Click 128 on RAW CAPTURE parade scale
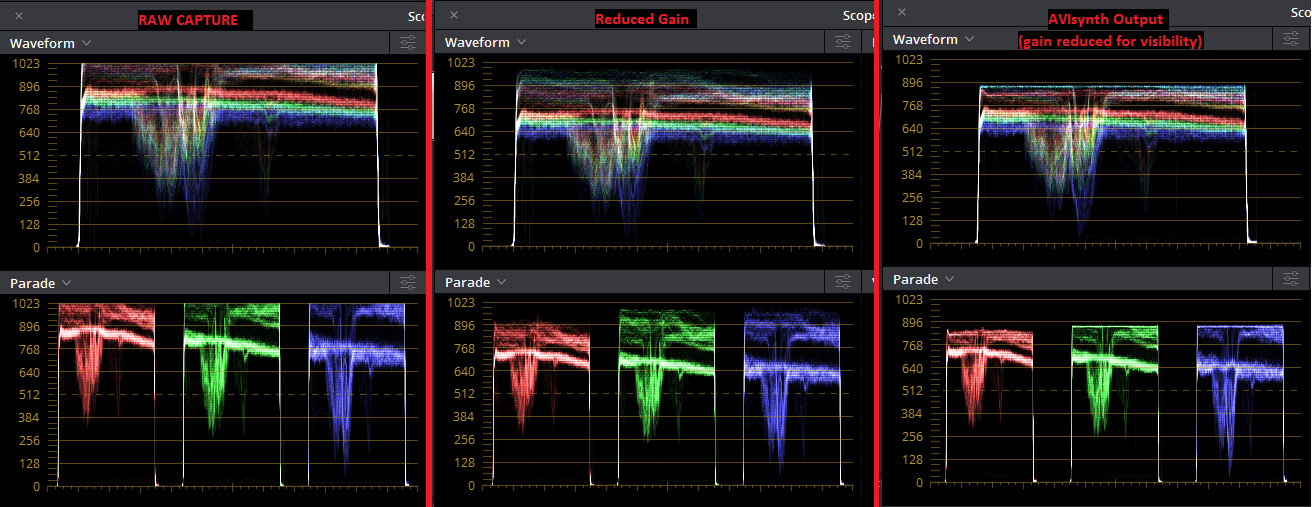The image size is (1312, 507). click(x=31, y=464)
